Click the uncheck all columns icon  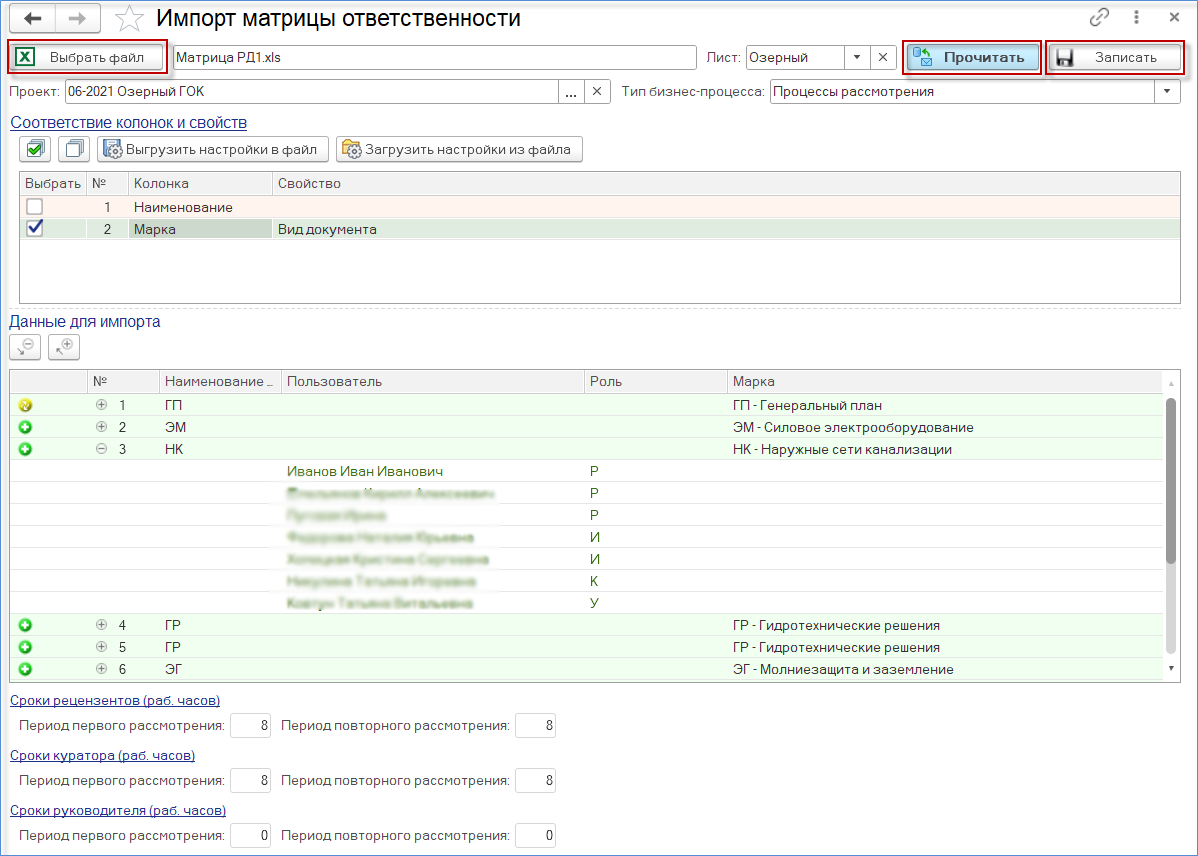[x=73, y=149]
